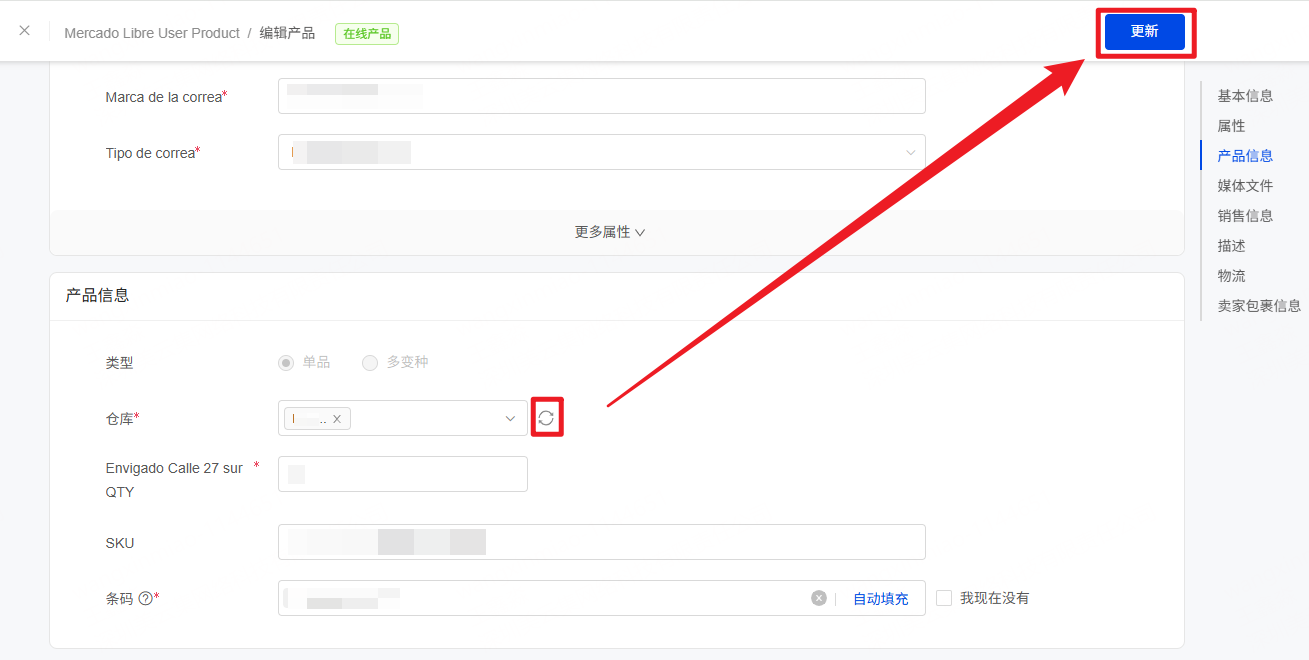Click the SKU input field
The width and height of the screenshot is (1309, 660).
click(x=601, y=542)
